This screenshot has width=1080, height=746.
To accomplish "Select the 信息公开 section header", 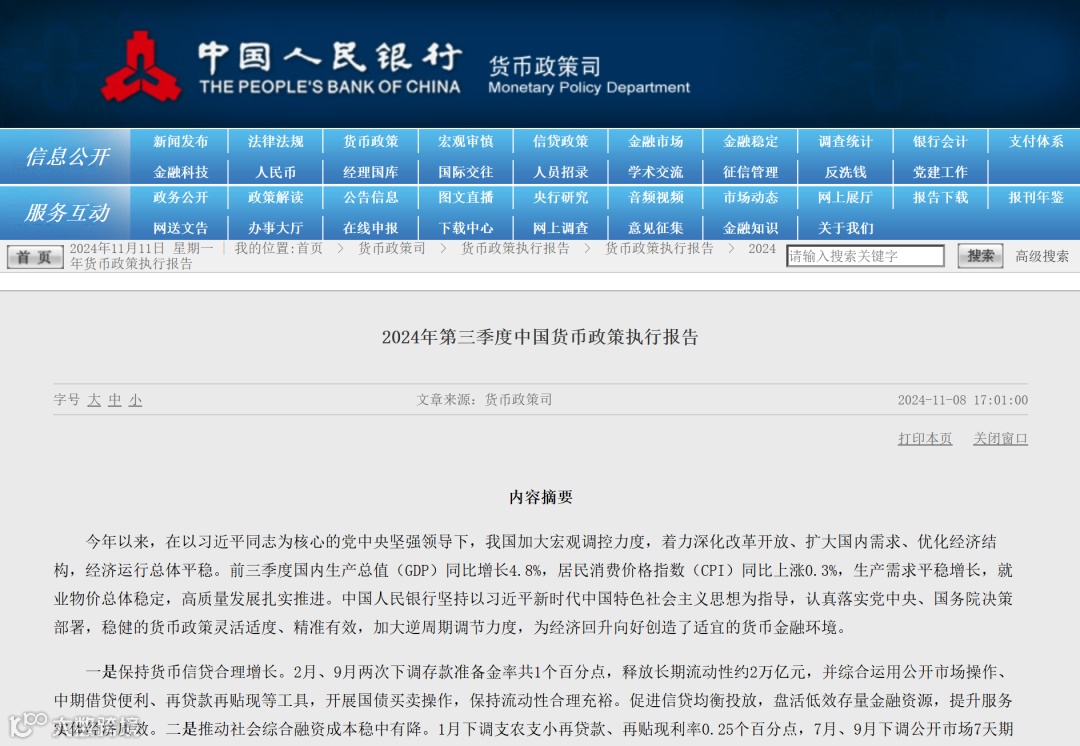I will point(67,156).
